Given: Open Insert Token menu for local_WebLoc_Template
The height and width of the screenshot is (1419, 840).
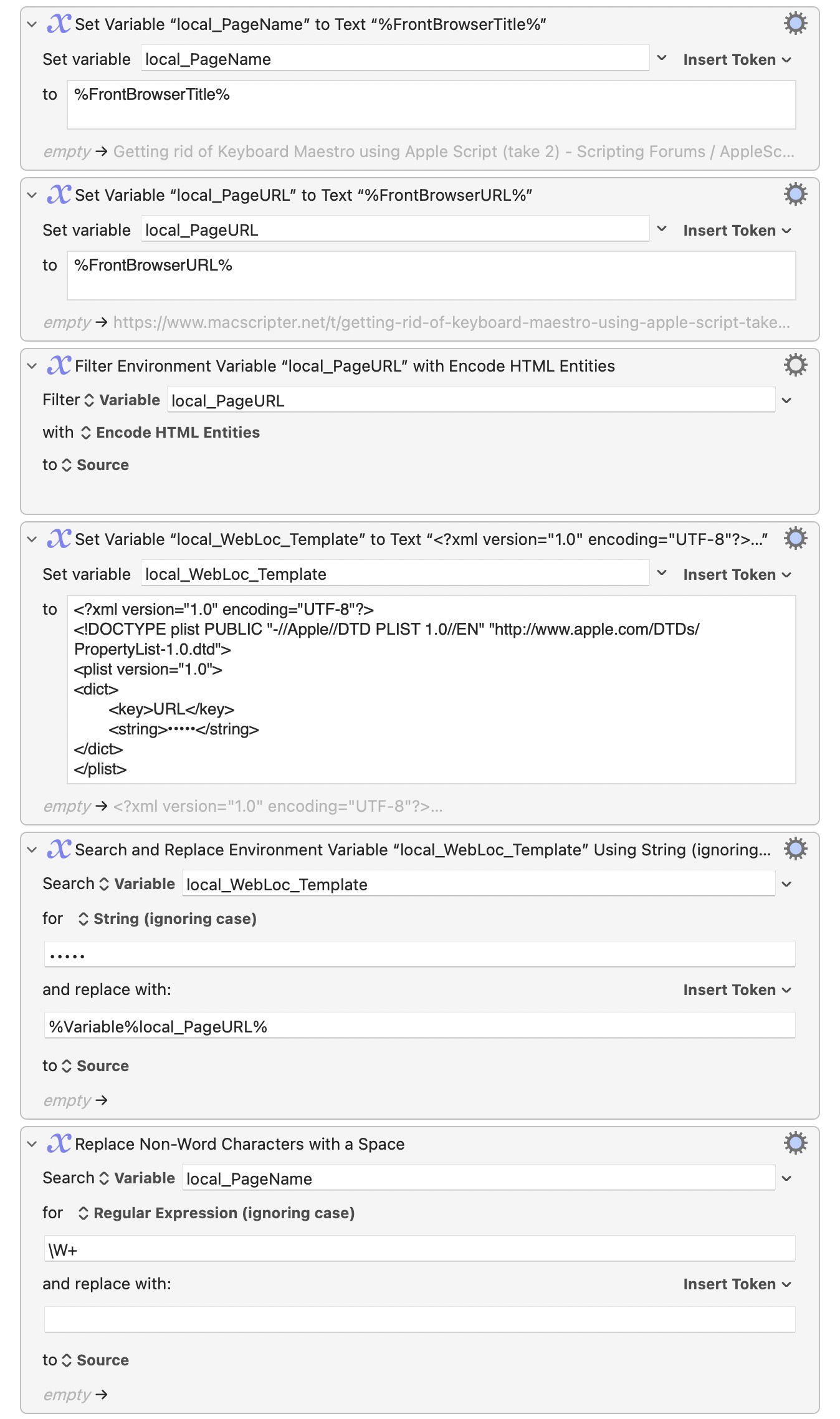Looking at the screenshot, I should (737, 575).
